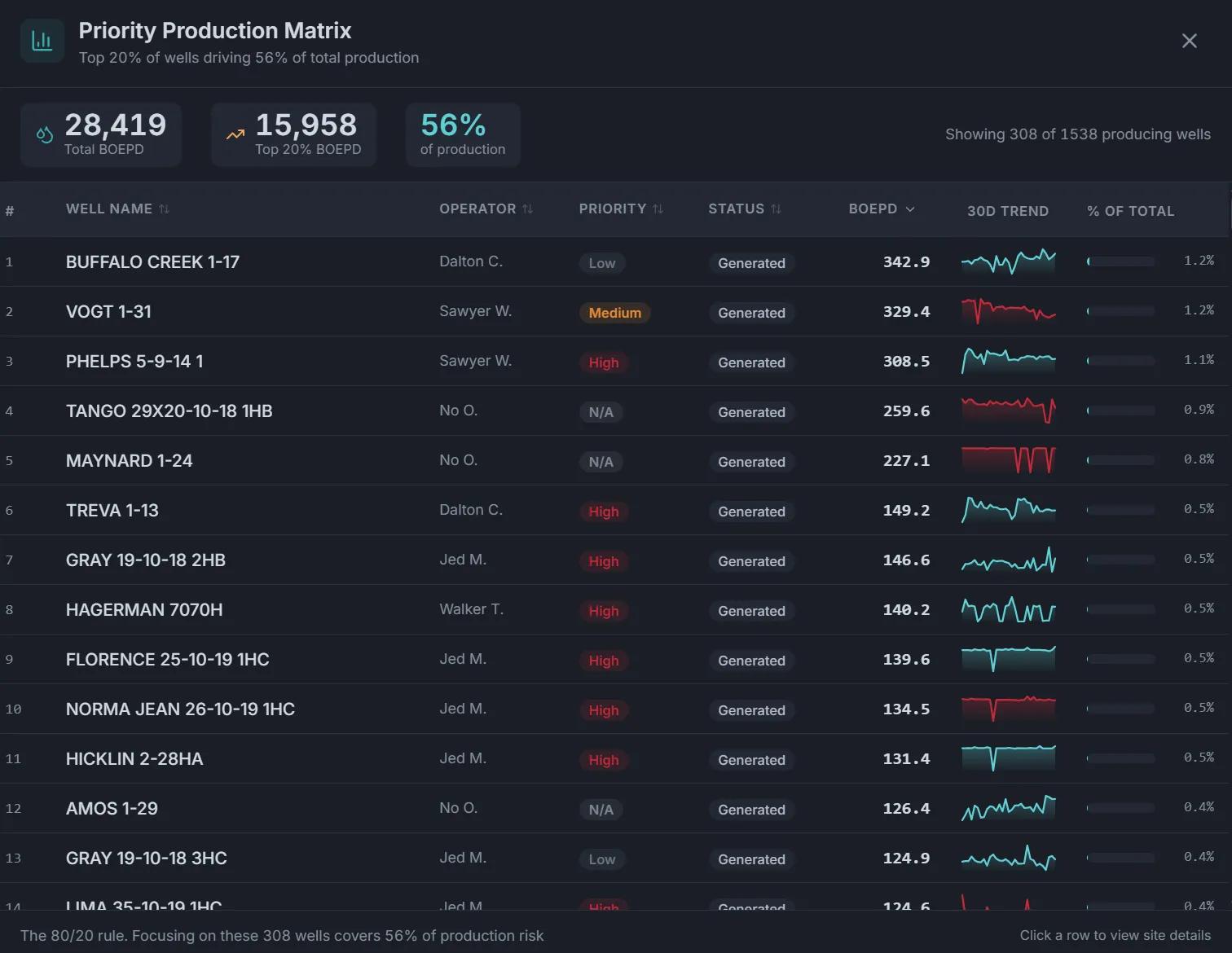Click the 15,958 Top 20% BOEPD stat card
The width and height of the screenshot is (1232, 953).
click(x=293, y=134)
